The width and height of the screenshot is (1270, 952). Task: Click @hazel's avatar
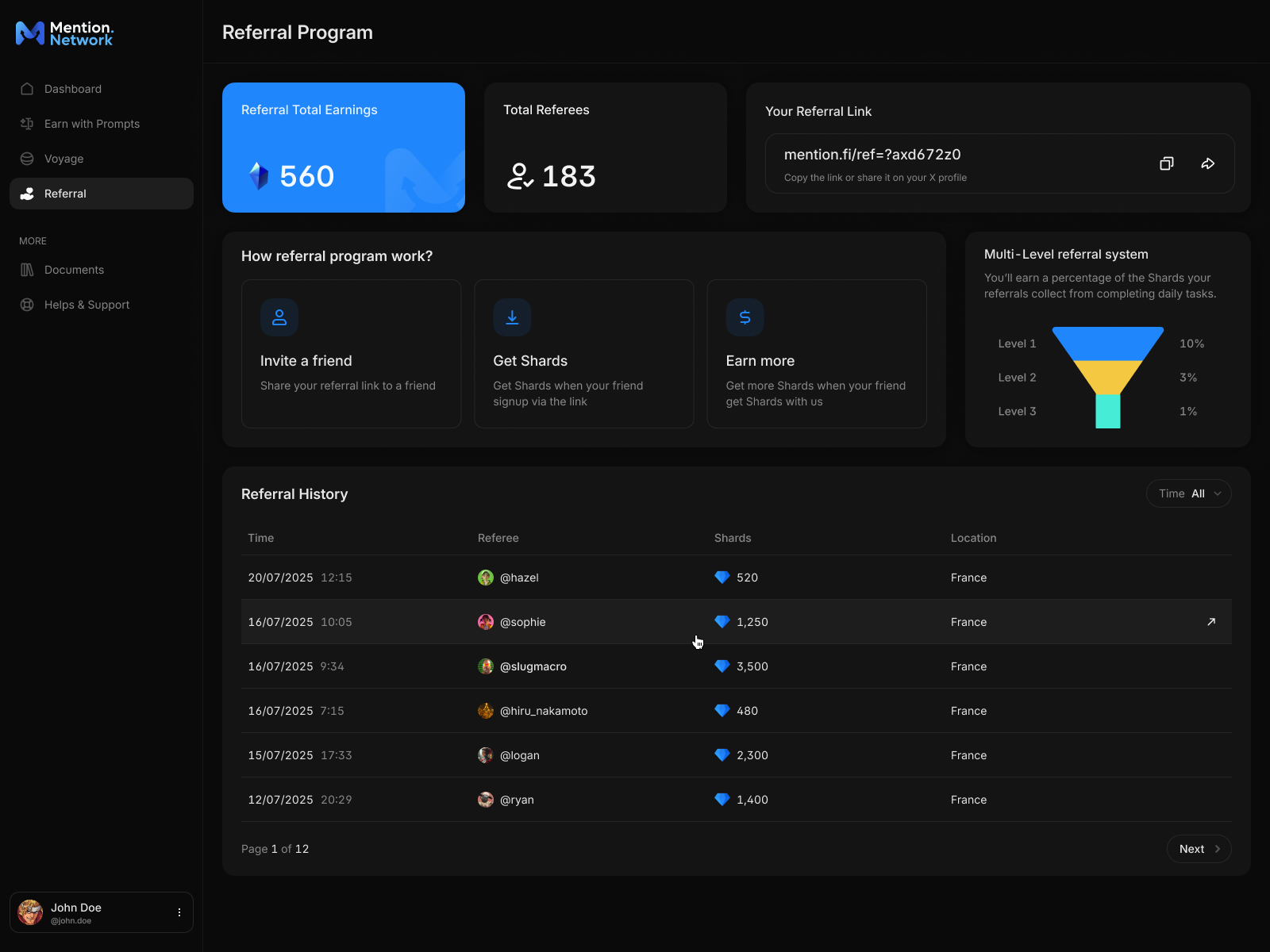[486, 578]
